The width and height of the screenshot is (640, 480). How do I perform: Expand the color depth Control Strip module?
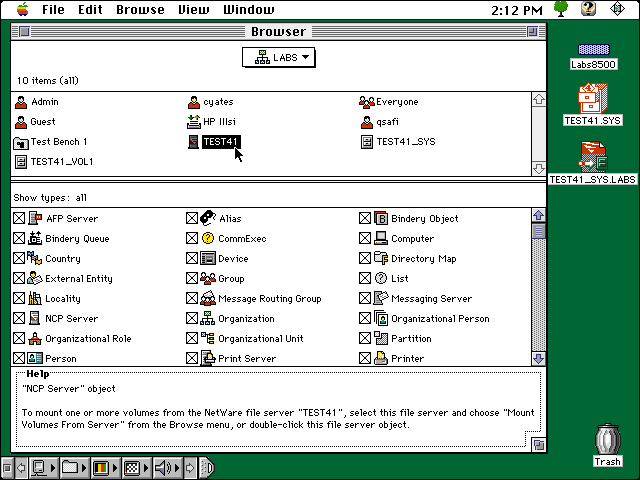[105, 468]
